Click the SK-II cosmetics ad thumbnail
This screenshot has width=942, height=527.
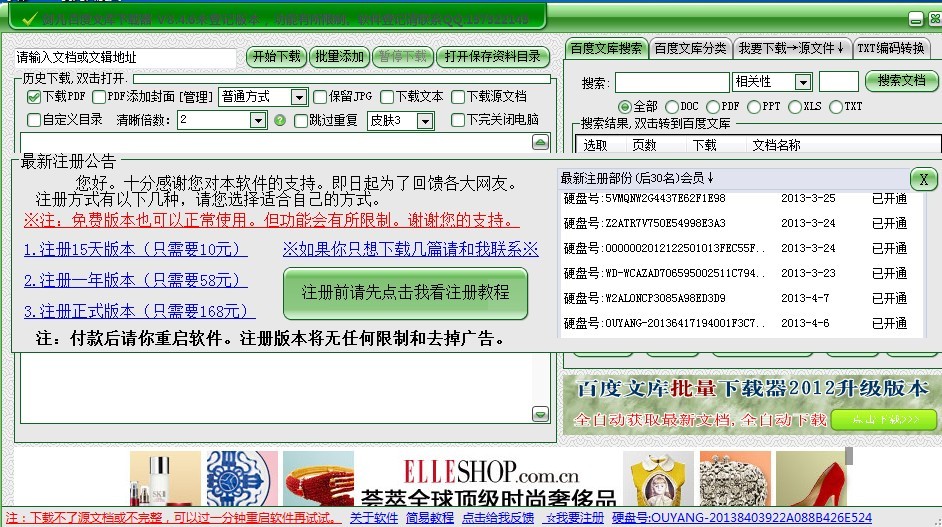pos(165,478)
